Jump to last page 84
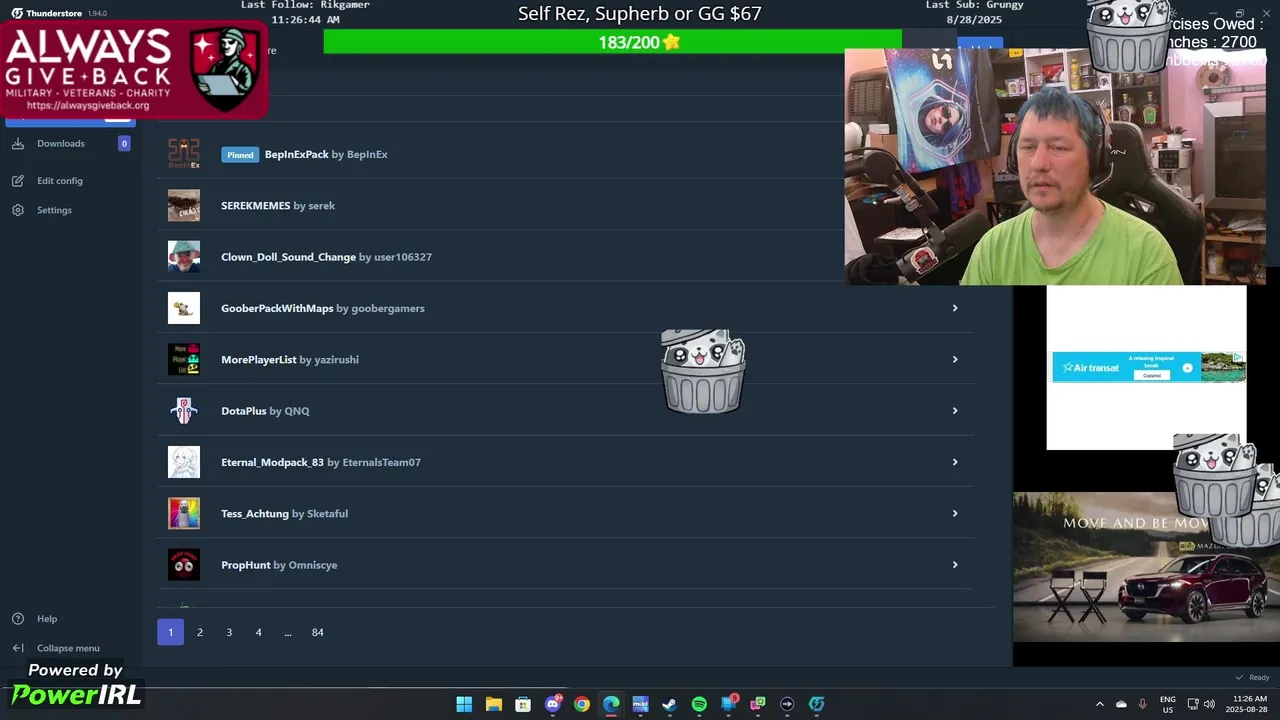1280x720 pixels. [318, 632]
